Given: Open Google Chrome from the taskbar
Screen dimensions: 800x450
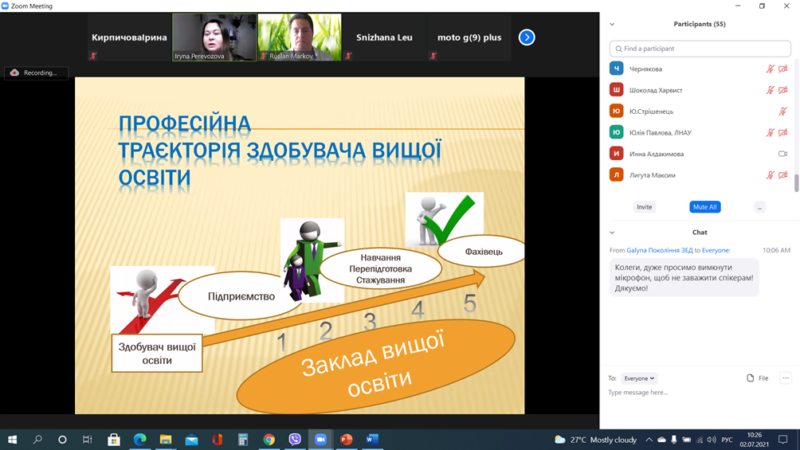Looking at the screenshot, I should (x=269, y=440).
